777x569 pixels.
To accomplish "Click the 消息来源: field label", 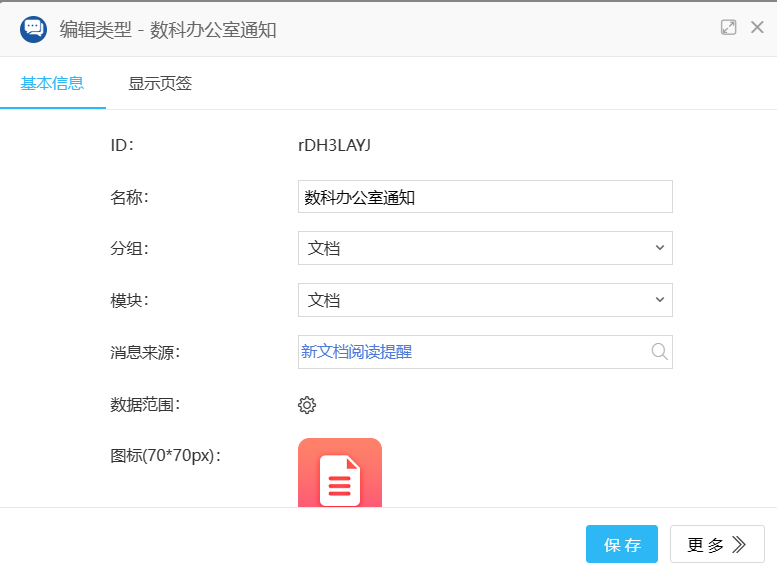I will point(145,352).
